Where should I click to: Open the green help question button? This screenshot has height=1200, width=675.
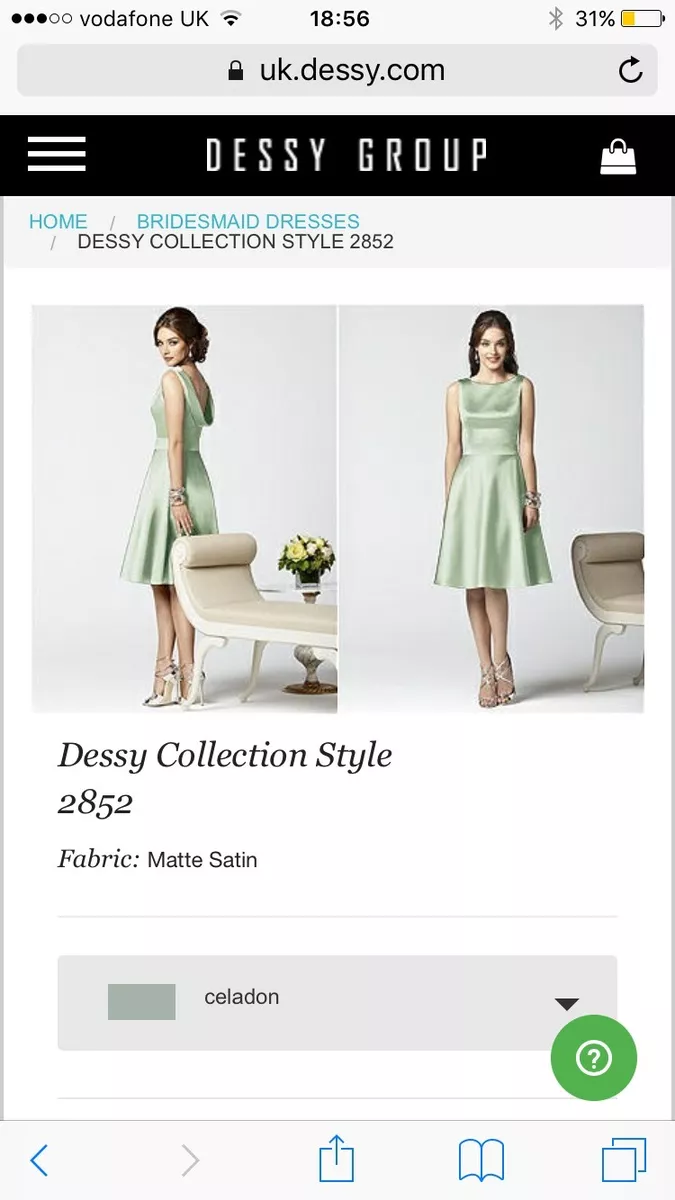[594, 1058]
